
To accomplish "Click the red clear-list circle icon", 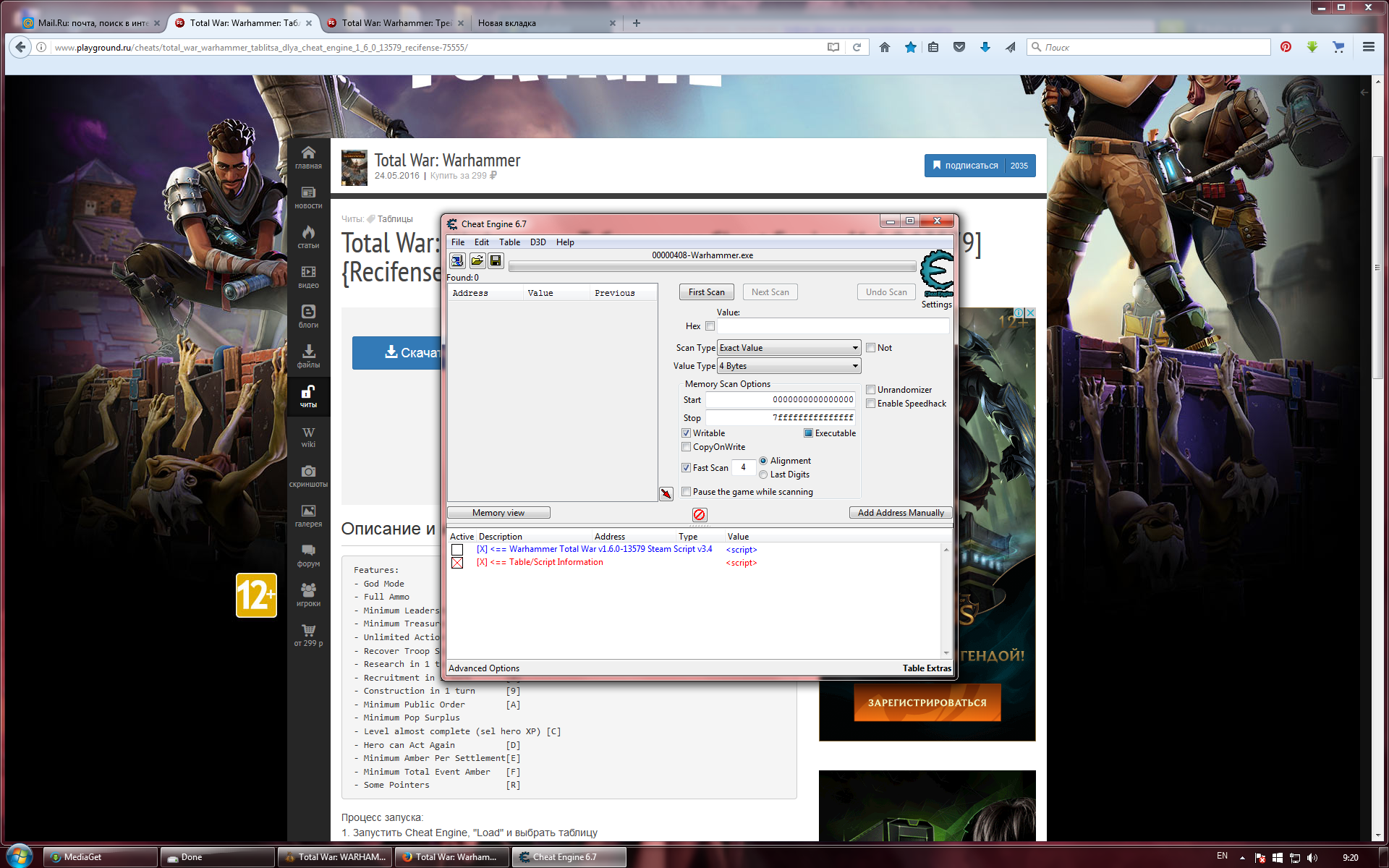I will 699,514.
